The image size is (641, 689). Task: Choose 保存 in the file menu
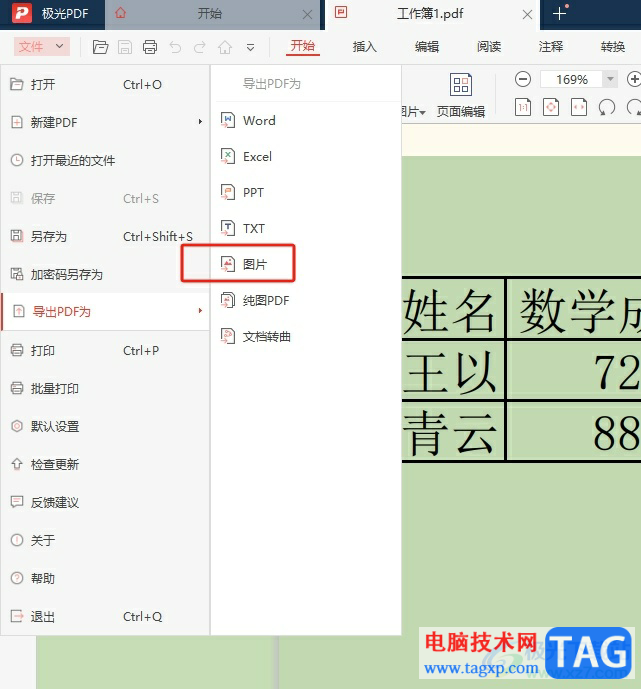(x=105, y=199)
